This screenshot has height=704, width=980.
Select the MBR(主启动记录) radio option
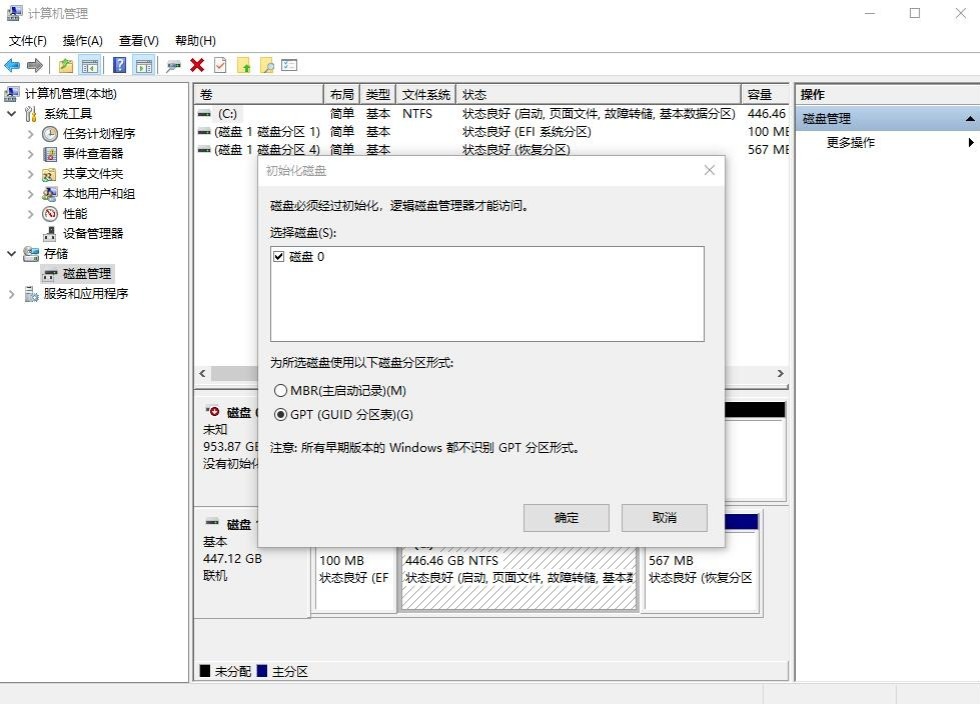point(280,391)
